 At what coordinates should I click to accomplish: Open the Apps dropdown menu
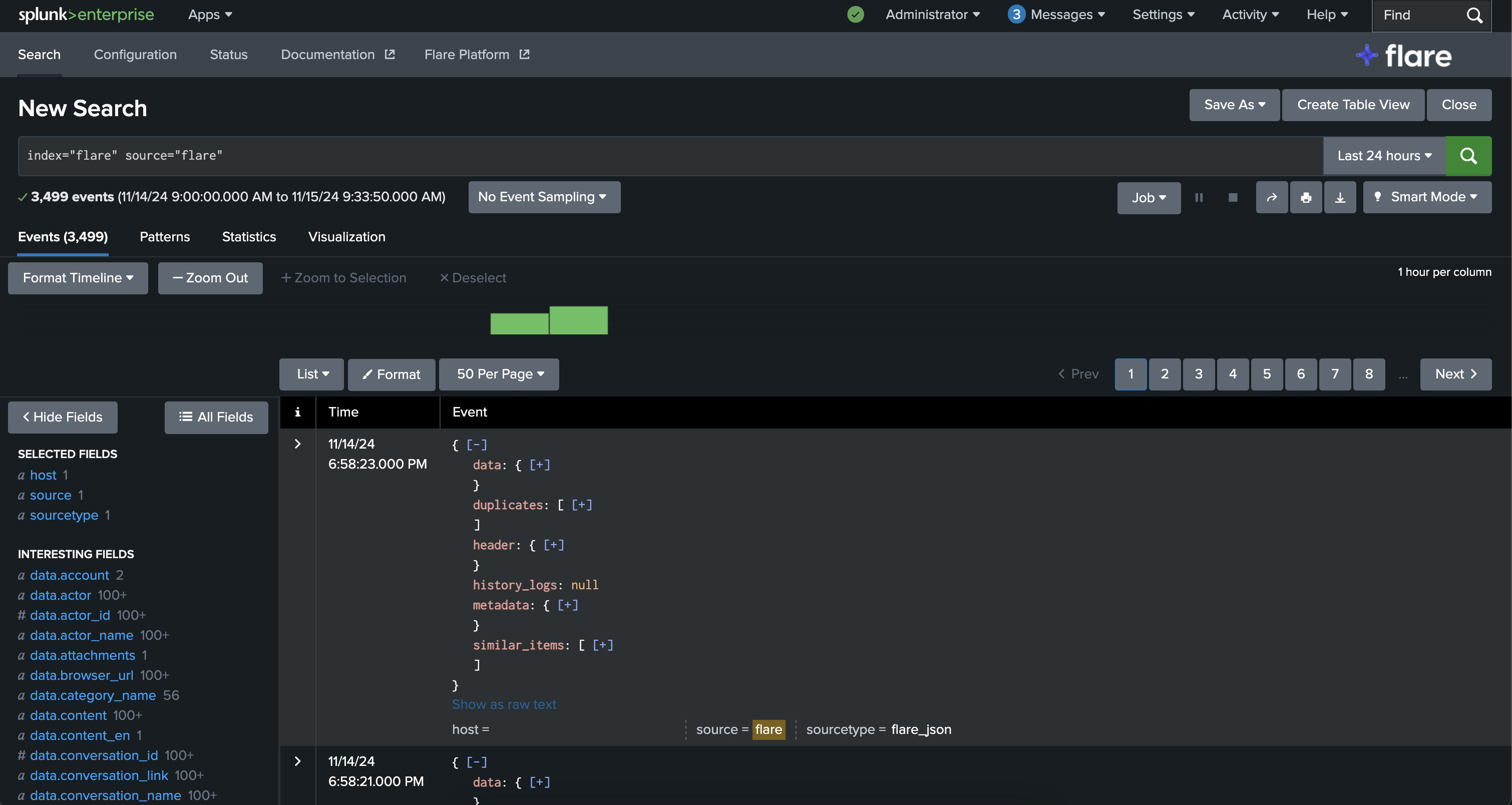(210, 15)
